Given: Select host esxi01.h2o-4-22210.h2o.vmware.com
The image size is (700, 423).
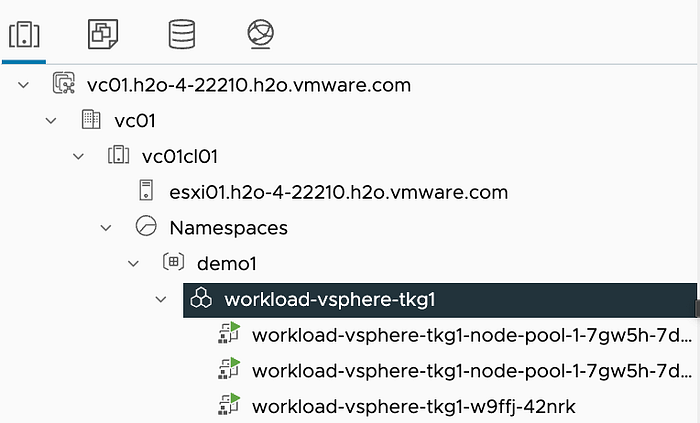Looking at the screenshot, I should pos(338,192).
